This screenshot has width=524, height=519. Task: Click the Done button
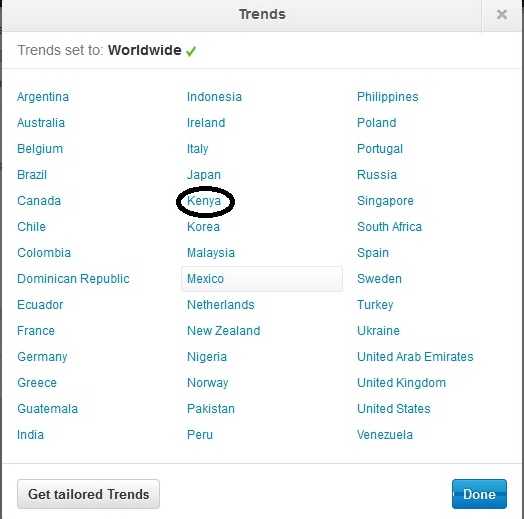pos(479,494)
